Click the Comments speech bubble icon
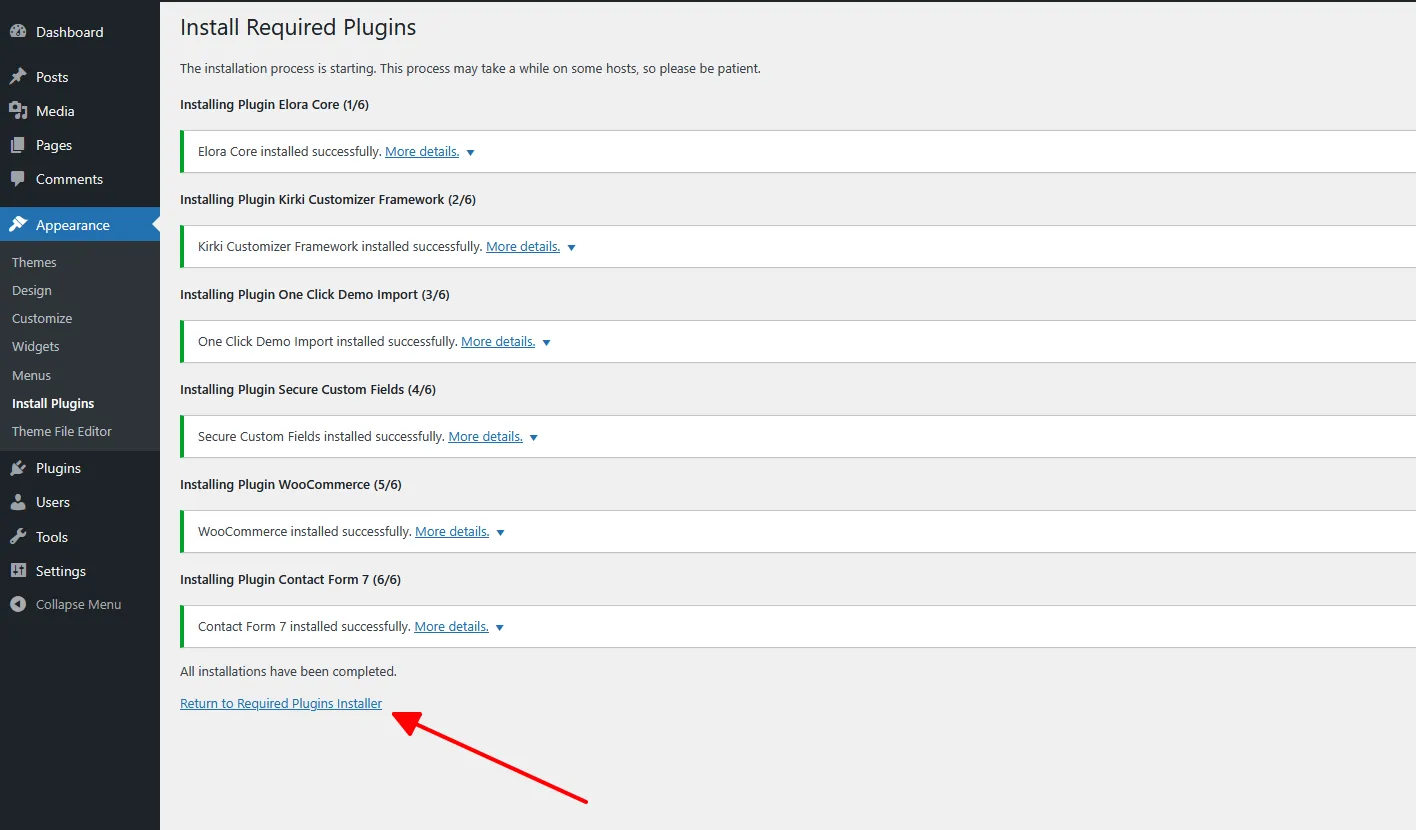Viewport: 1416px width, 830px height. [x=18, y=179]
